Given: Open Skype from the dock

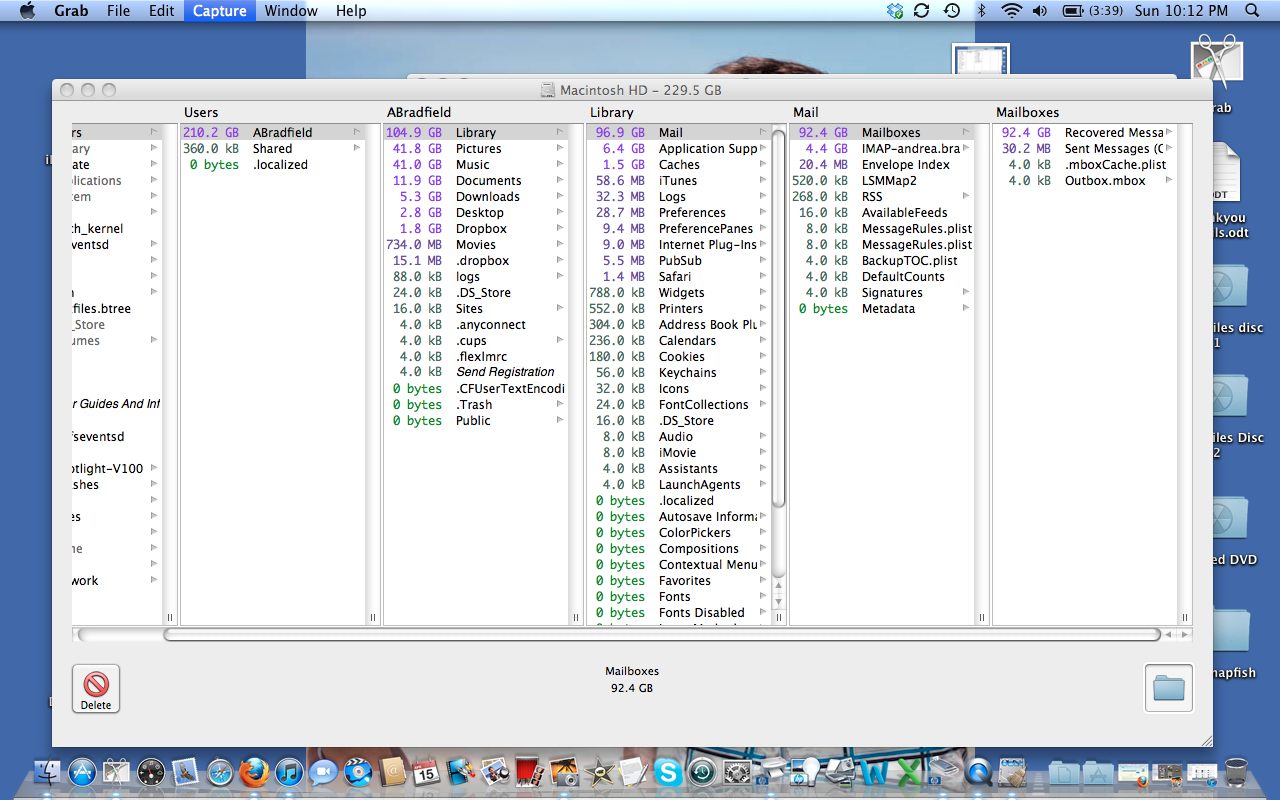Looking at the screenshot, I should tap(668, 772).
